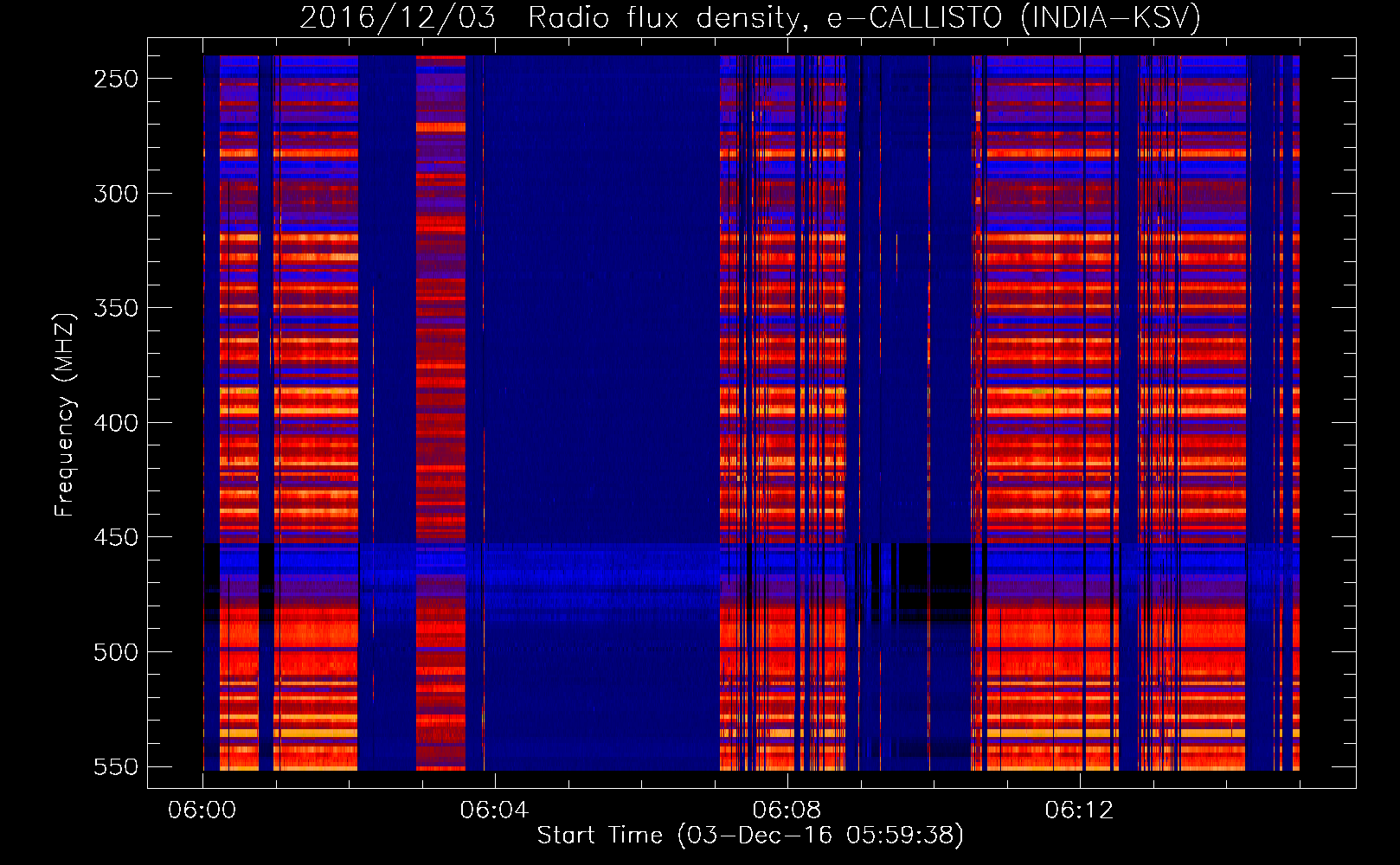Click the 400 frequency tick label

116,423
